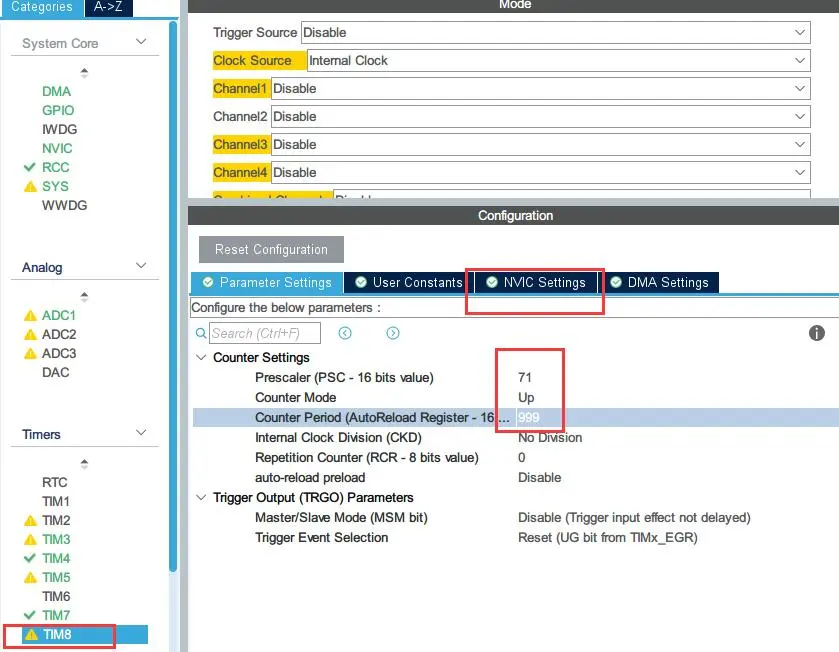
Task: Go to next search result arrow
Action: point(393,333)
